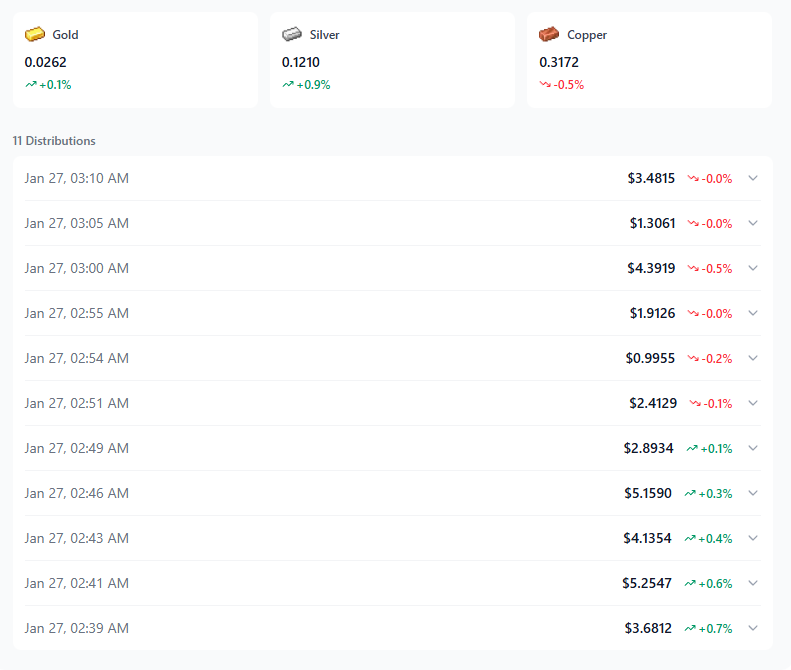Click the Silver trend arrow icon
The image size is (791, 670).
click(x=288, y=84)
